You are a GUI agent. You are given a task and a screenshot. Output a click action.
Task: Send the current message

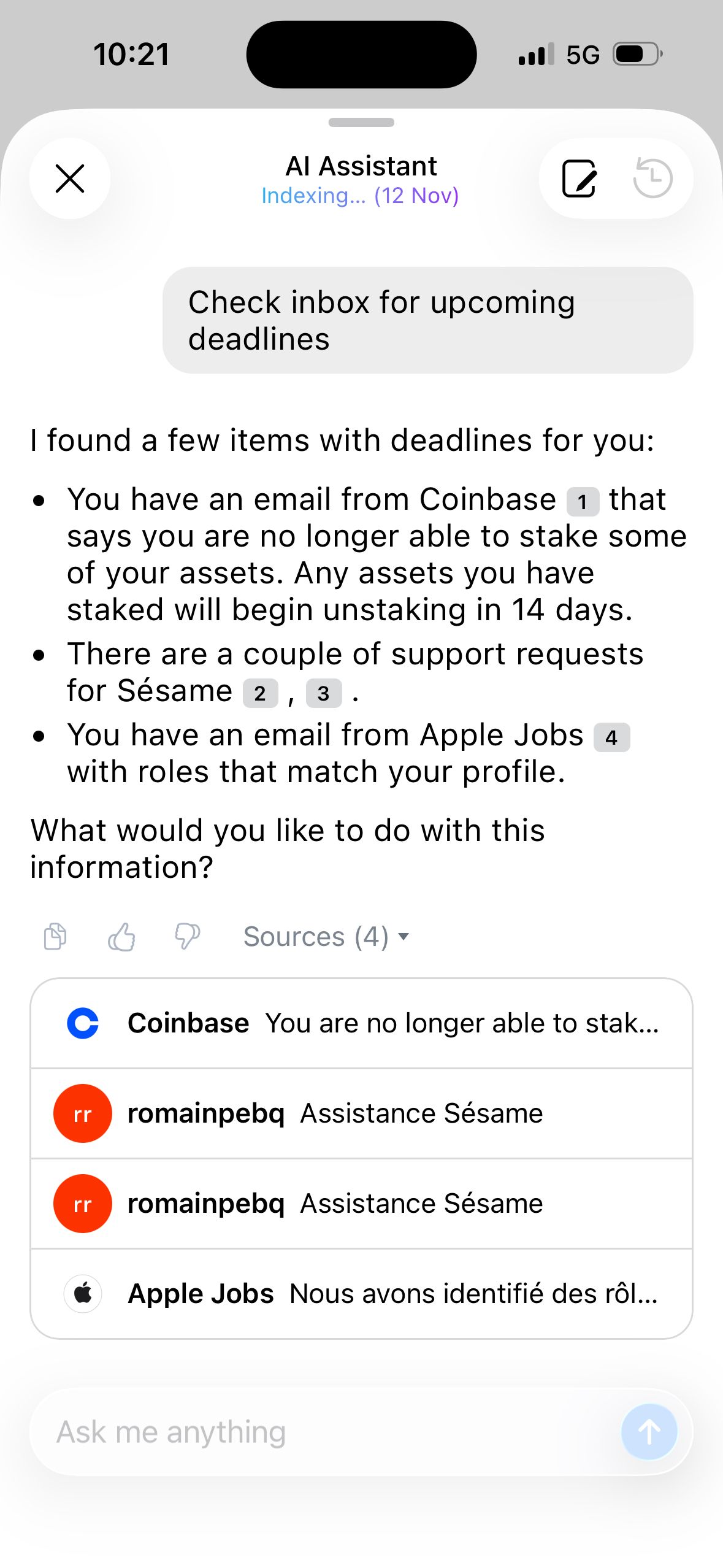pyautogui.click(x=649, y=1432)
